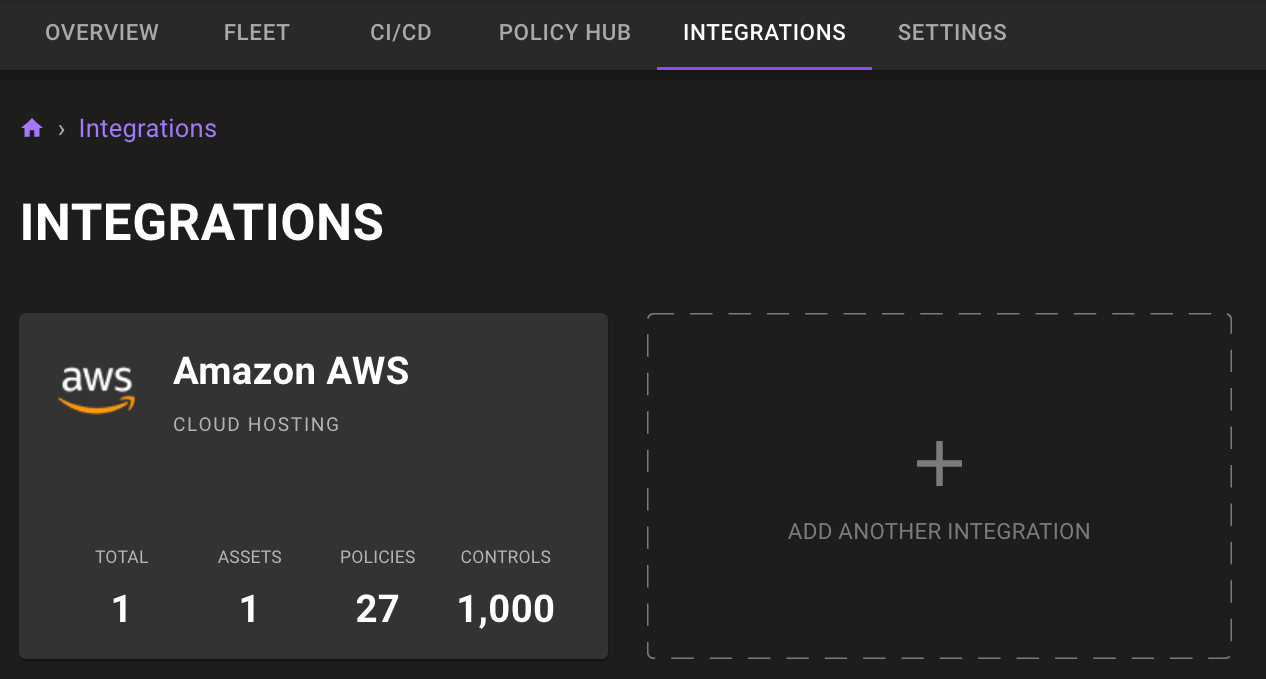The height and width of the screenshot is (679, 1266).
Task: Click the POLICIES count showing 27
Action: pyautogui.click(x=377, y=608)
